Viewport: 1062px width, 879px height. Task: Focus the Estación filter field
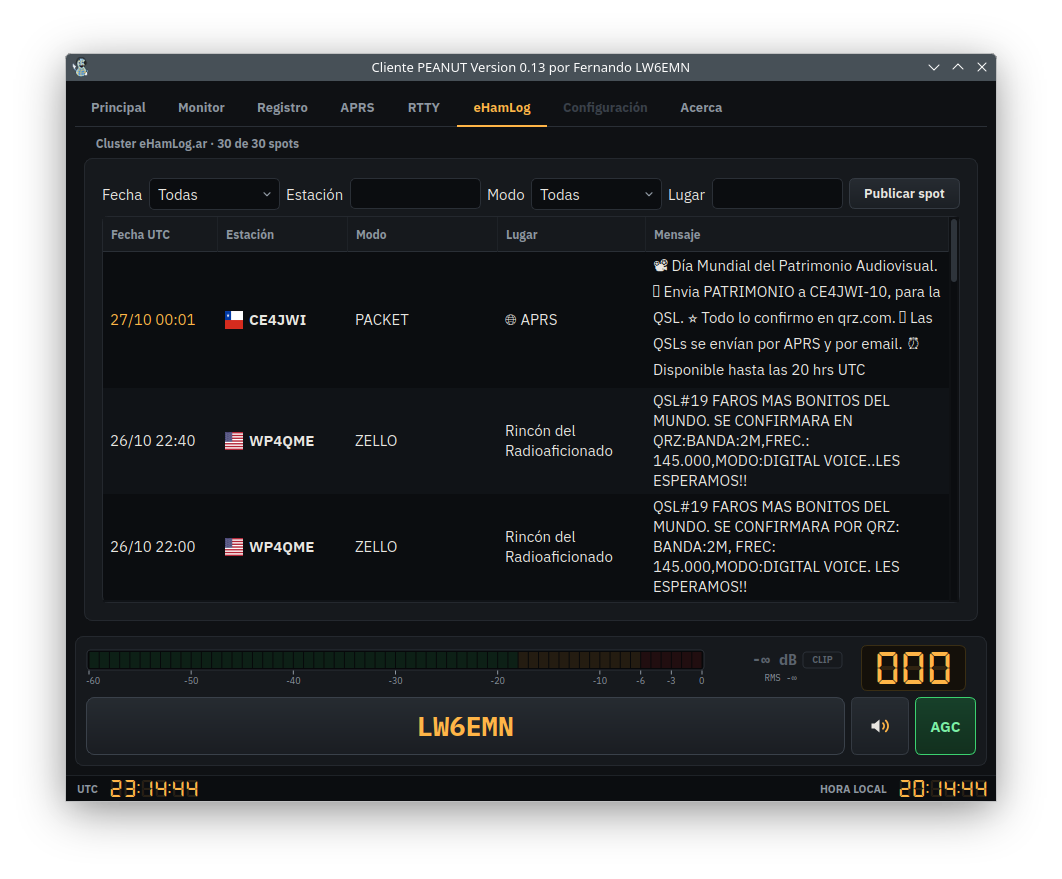coord(415,194)
